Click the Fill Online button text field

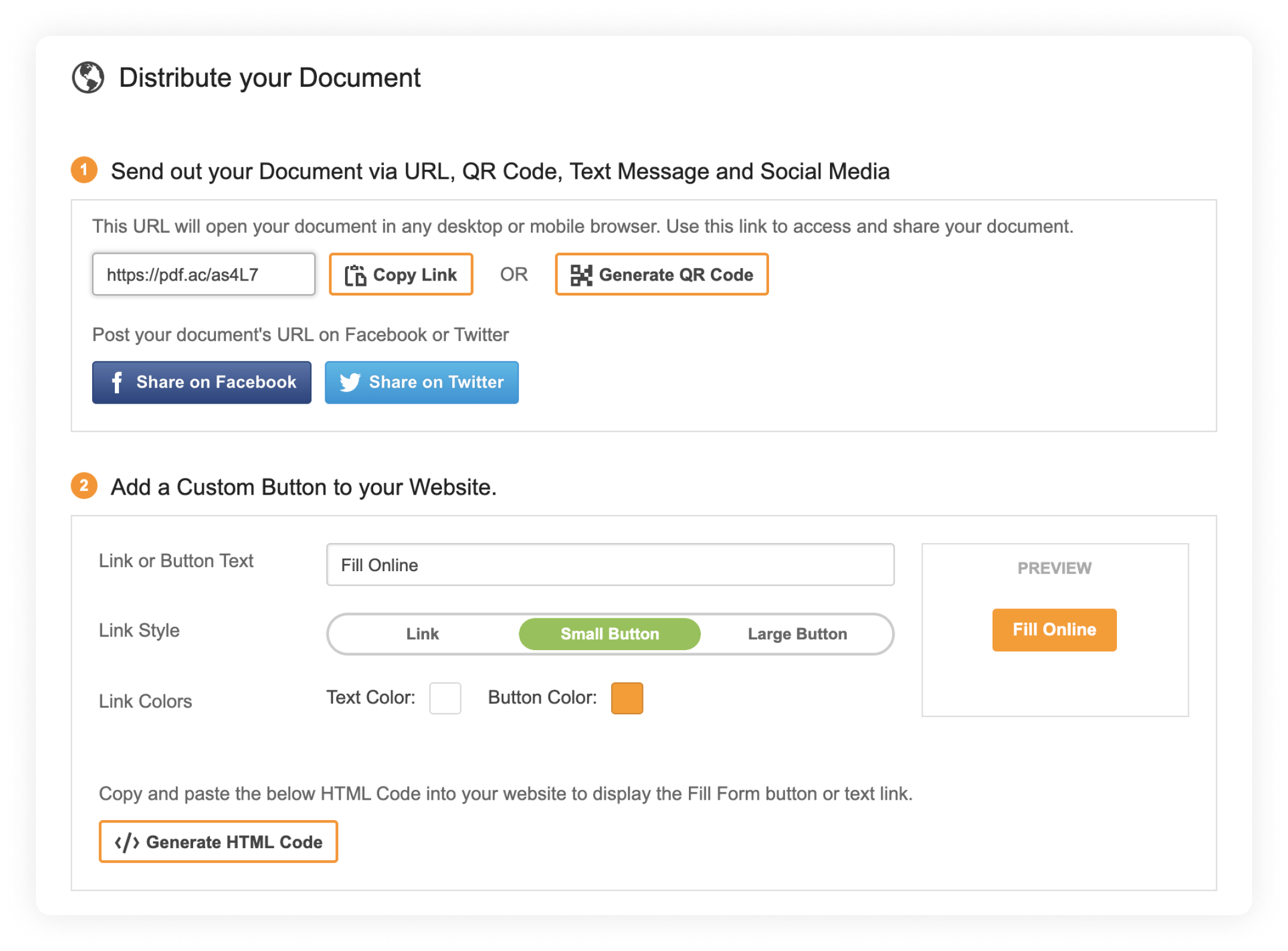coord(610,564)
